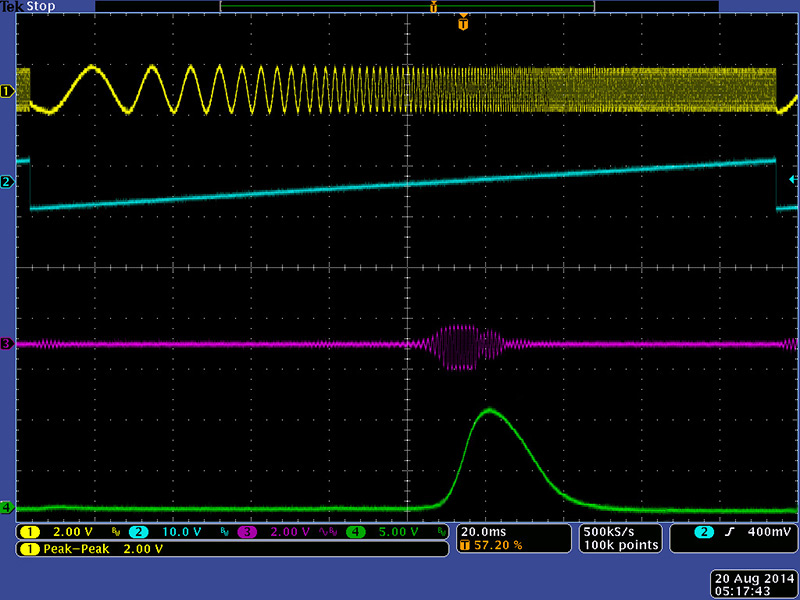Click the rising edge trigger slope icon
This screenshot has width=800, height=600.
click(730, 532)
